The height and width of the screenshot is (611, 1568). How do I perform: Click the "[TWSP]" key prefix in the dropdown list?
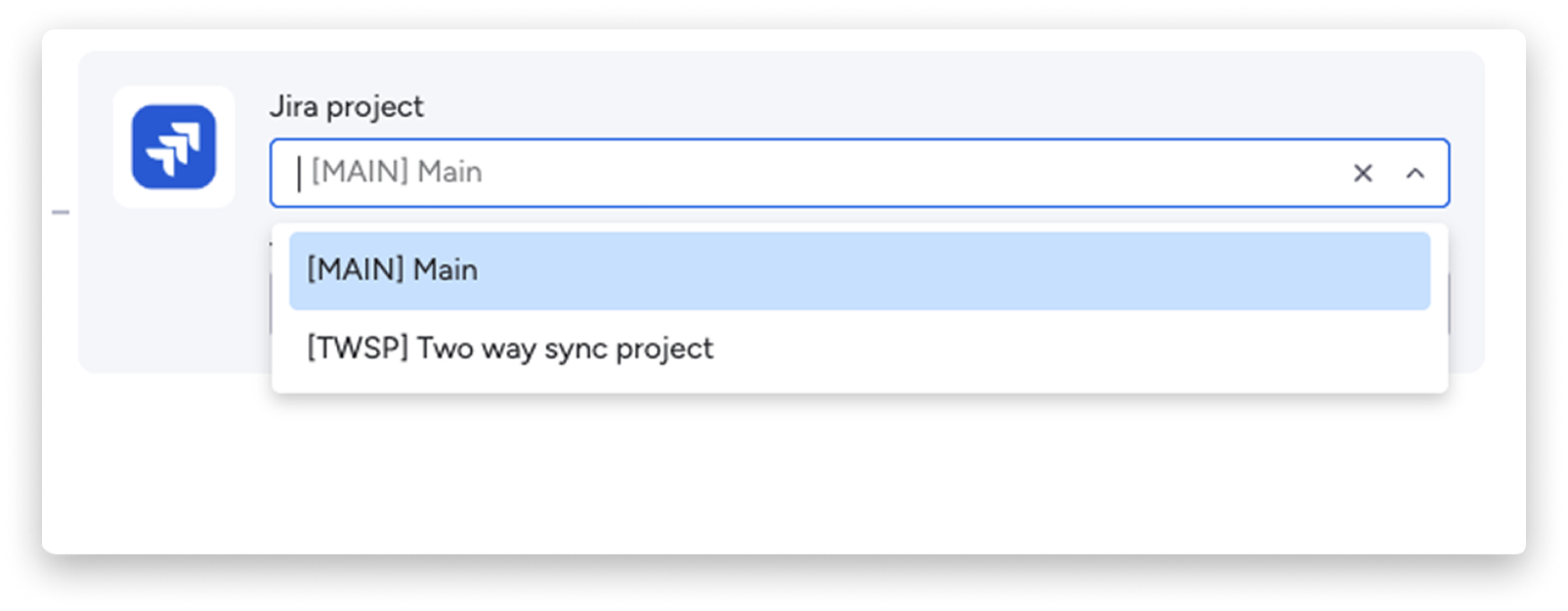click(357, 348)
